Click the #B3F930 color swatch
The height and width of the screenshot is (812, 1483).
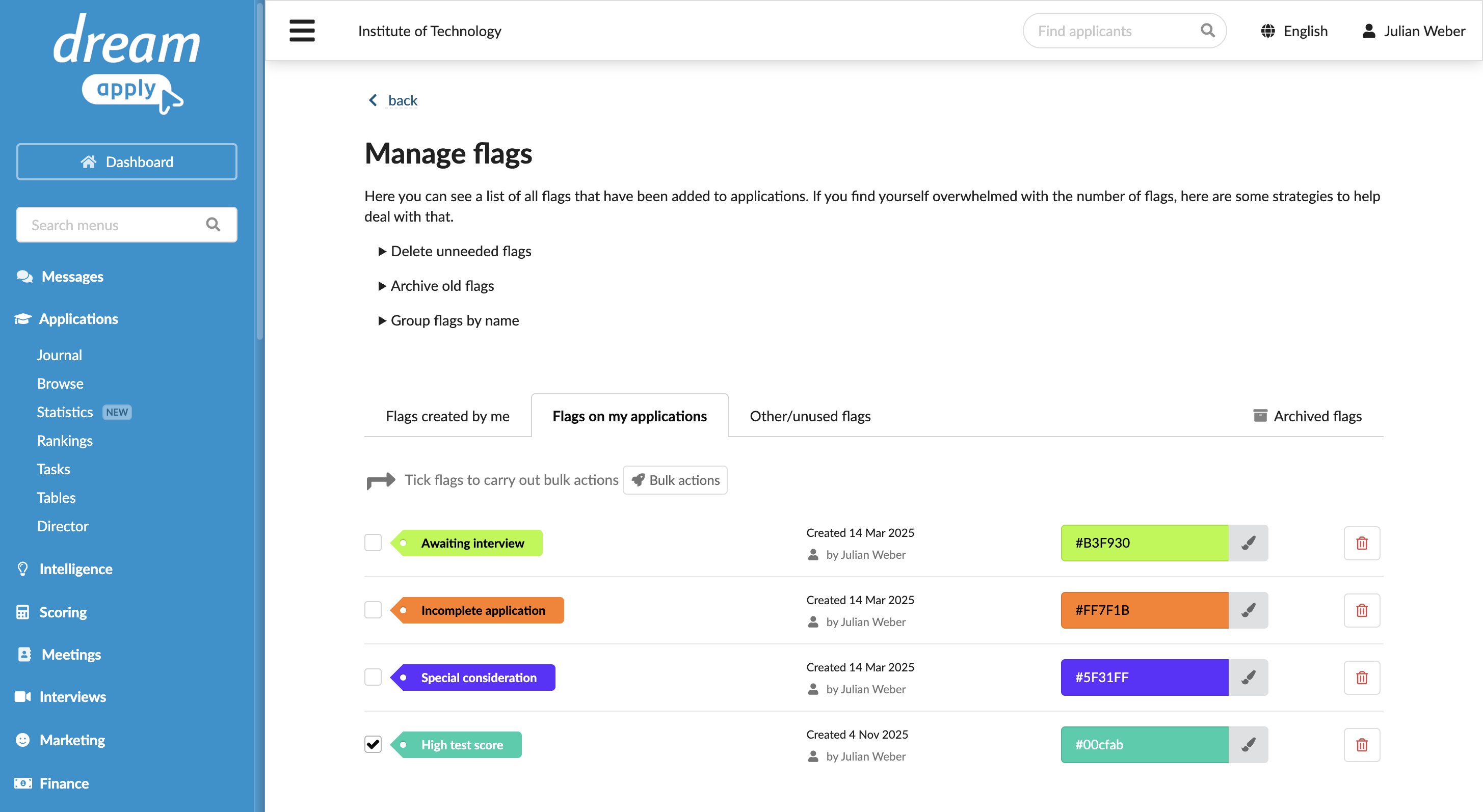pos(1145,543)
